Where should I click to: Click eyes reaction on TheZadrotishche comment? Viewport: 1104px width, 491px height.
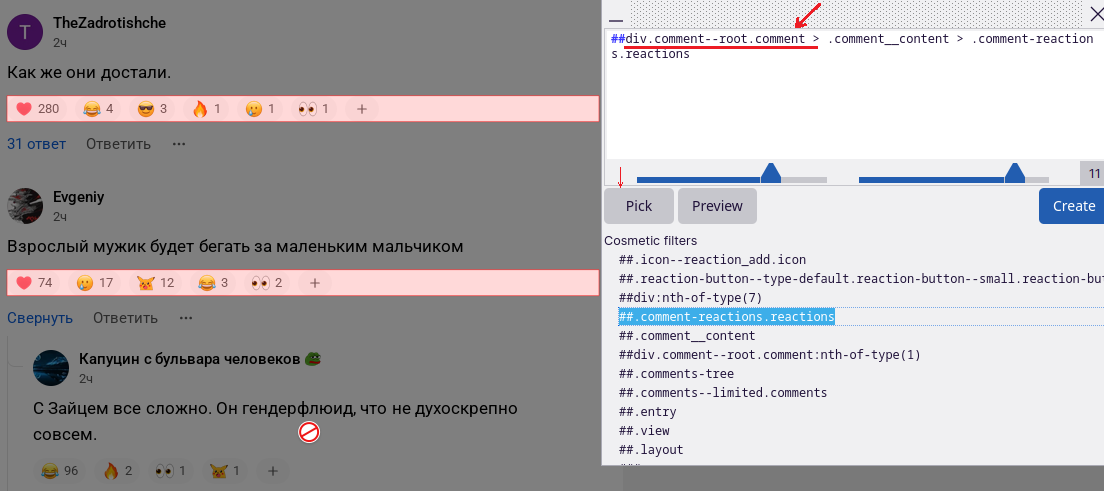[x=314, y=109]
